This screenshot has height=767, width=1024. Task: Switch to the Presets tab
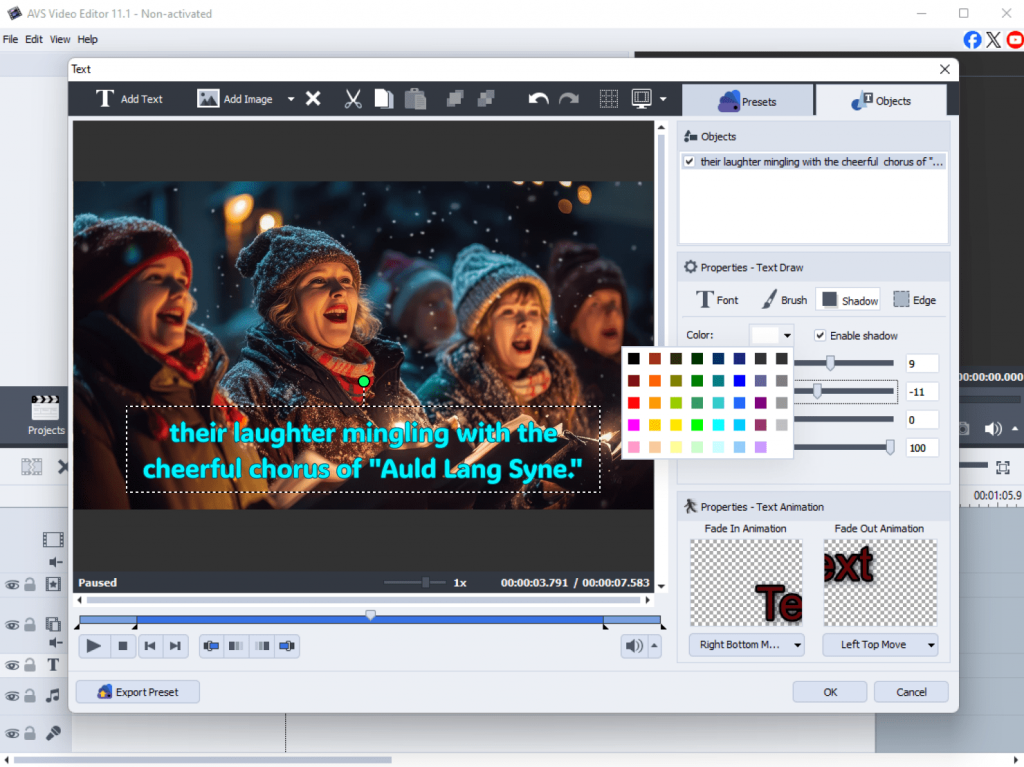(748, 101)
